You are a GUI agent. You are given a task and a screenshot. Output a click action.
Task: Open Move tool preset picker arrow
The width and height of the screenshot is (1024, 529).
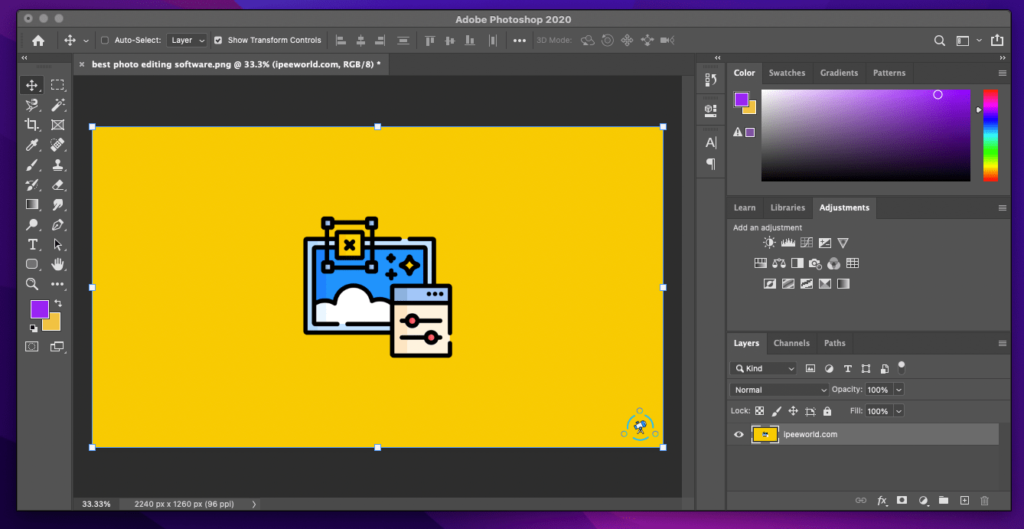(86, 40)
